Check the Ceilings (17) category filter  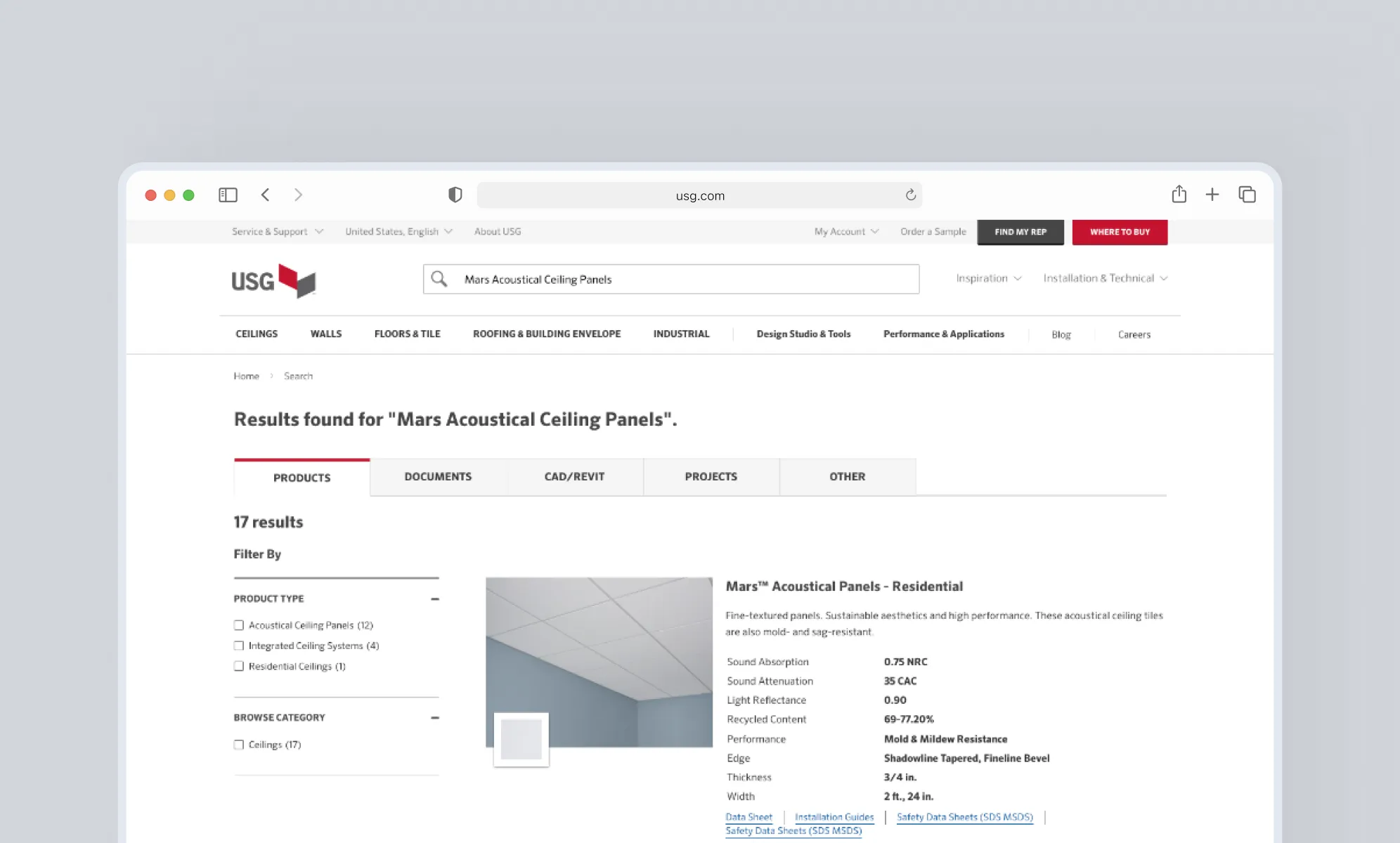point(239,745)
